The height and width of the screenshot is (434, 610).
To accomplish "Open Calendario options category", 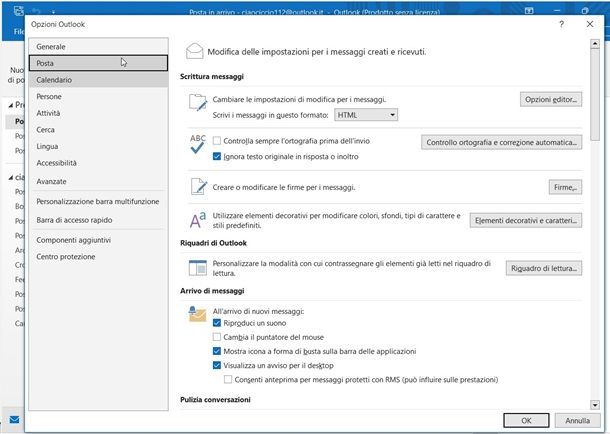I will (98, 80).
